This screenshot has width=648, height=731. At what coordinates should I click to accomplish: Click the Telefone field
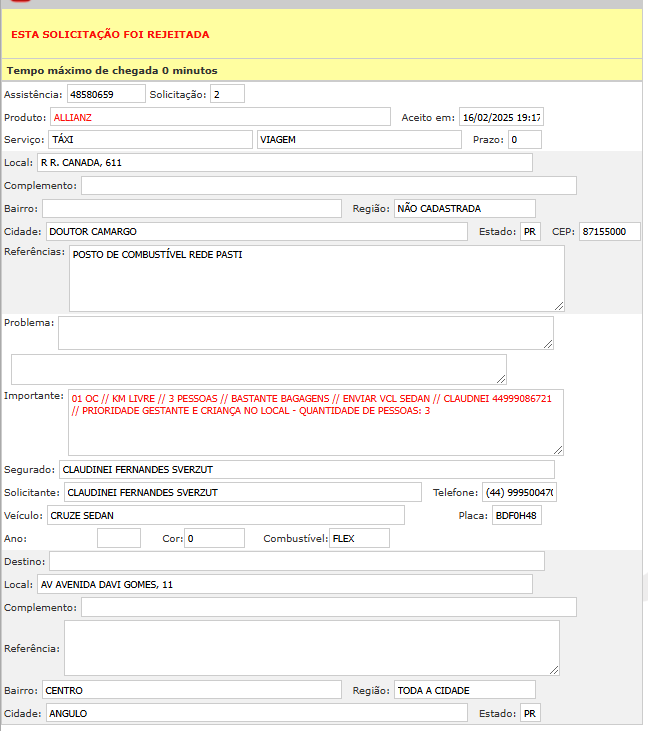519,492
